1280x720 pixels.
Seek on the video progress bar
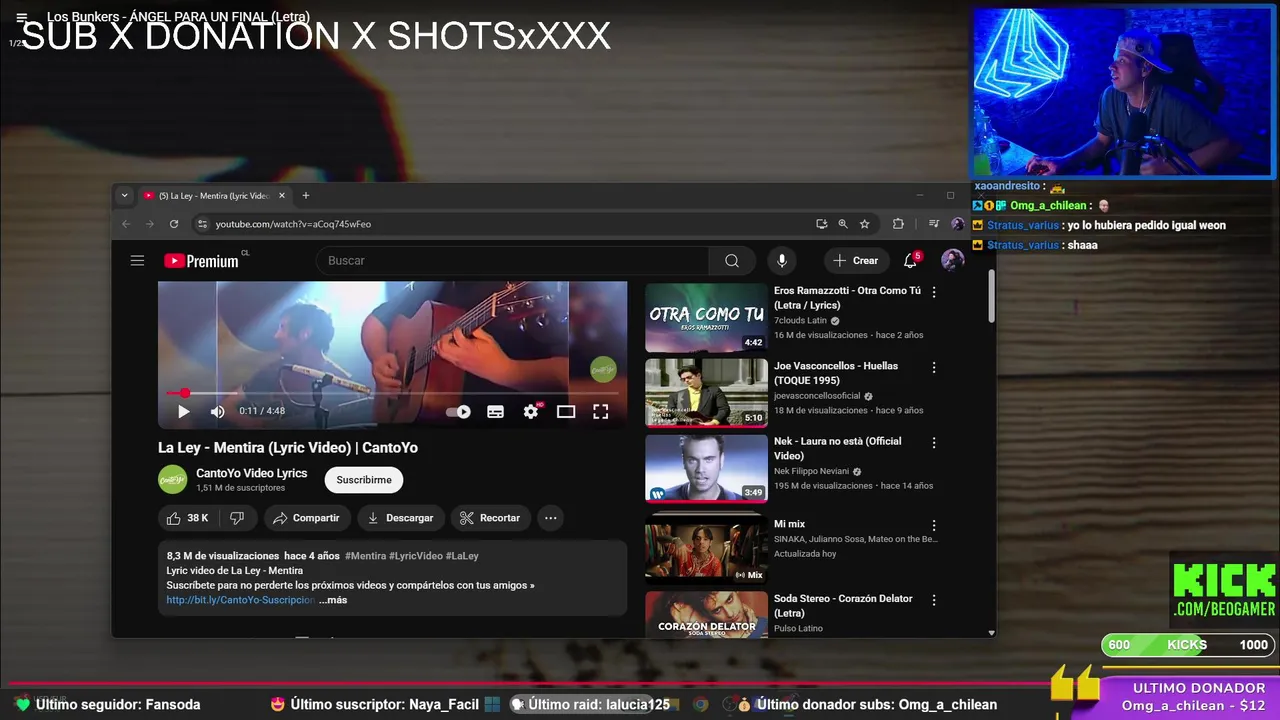click(392, 393)
